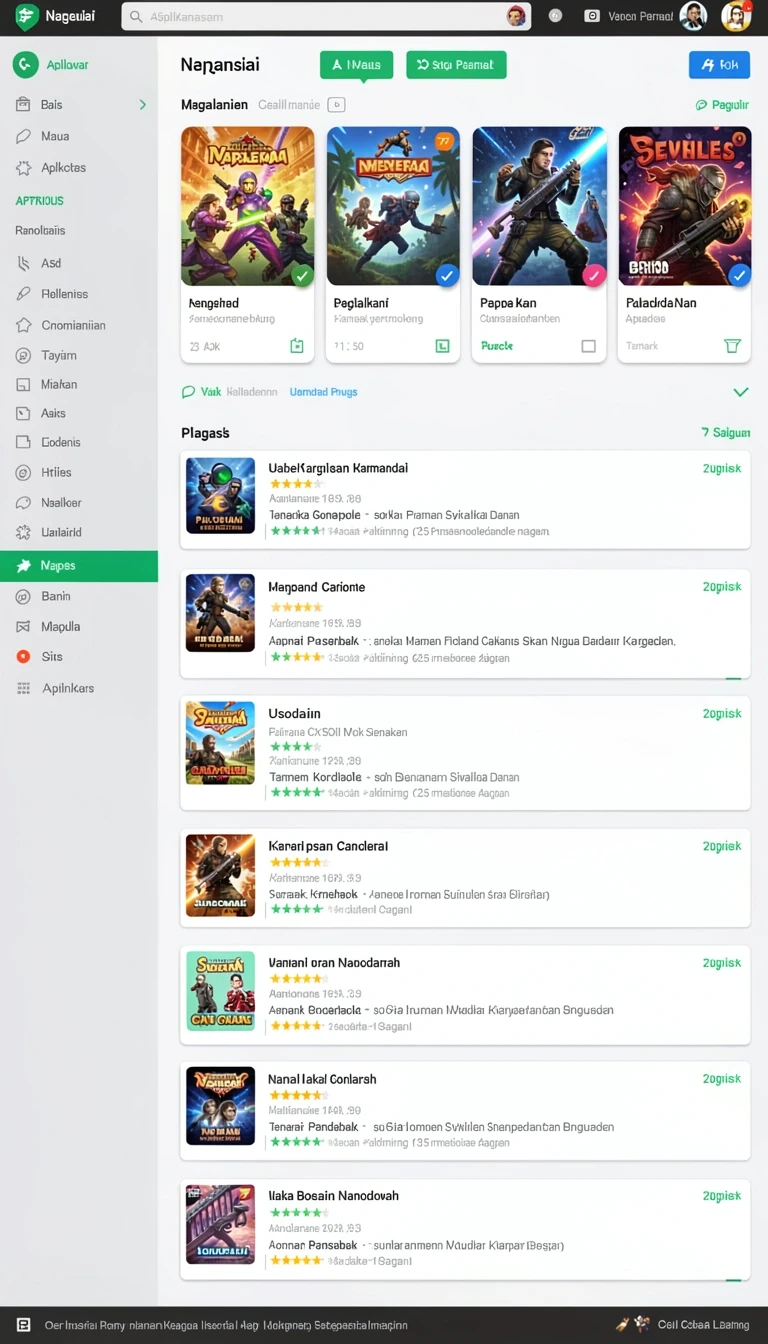The height and width of the screenshot is (1344, 768).
Task: Click the star rating of Karerl psan Cancleral
Action: click(x=296, y=862)
